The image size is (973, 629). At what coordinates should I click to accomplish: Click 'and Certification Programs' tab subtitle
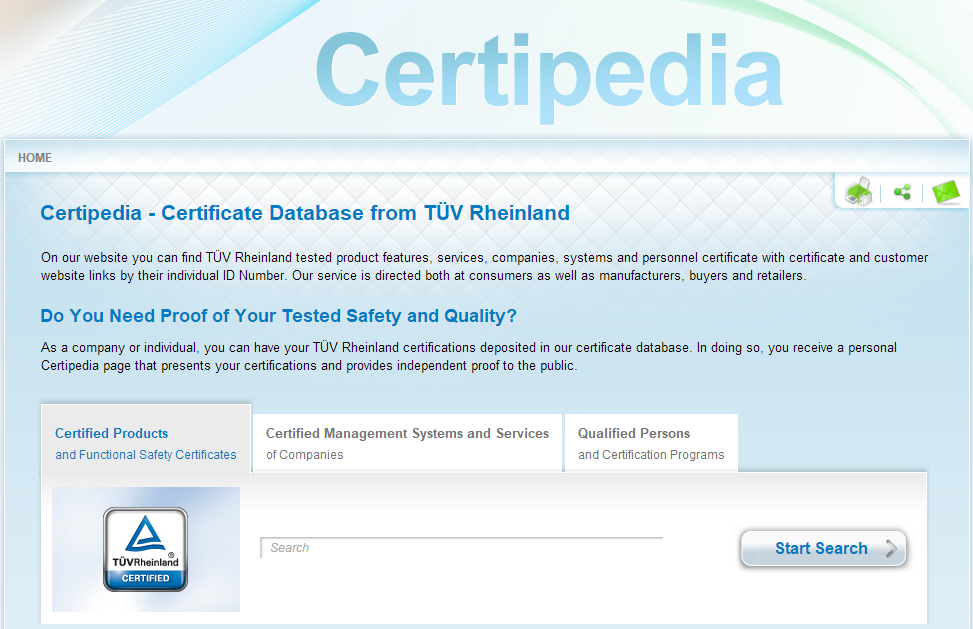pyautogui.click(x=651, y=455)
